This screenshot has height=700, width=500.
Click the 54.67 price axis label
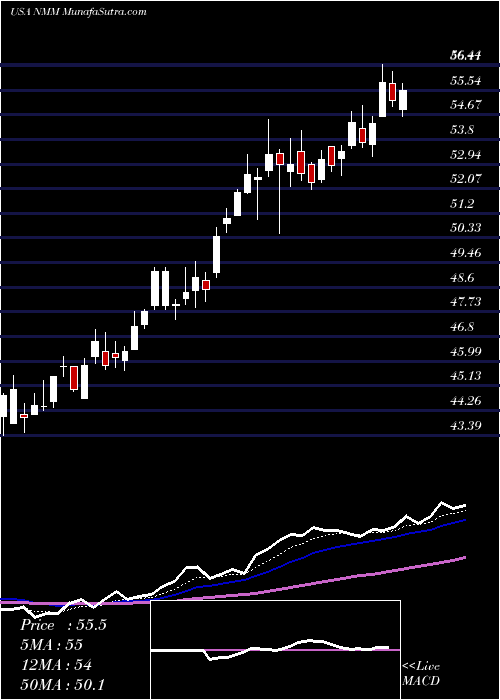tap(466, 105)
